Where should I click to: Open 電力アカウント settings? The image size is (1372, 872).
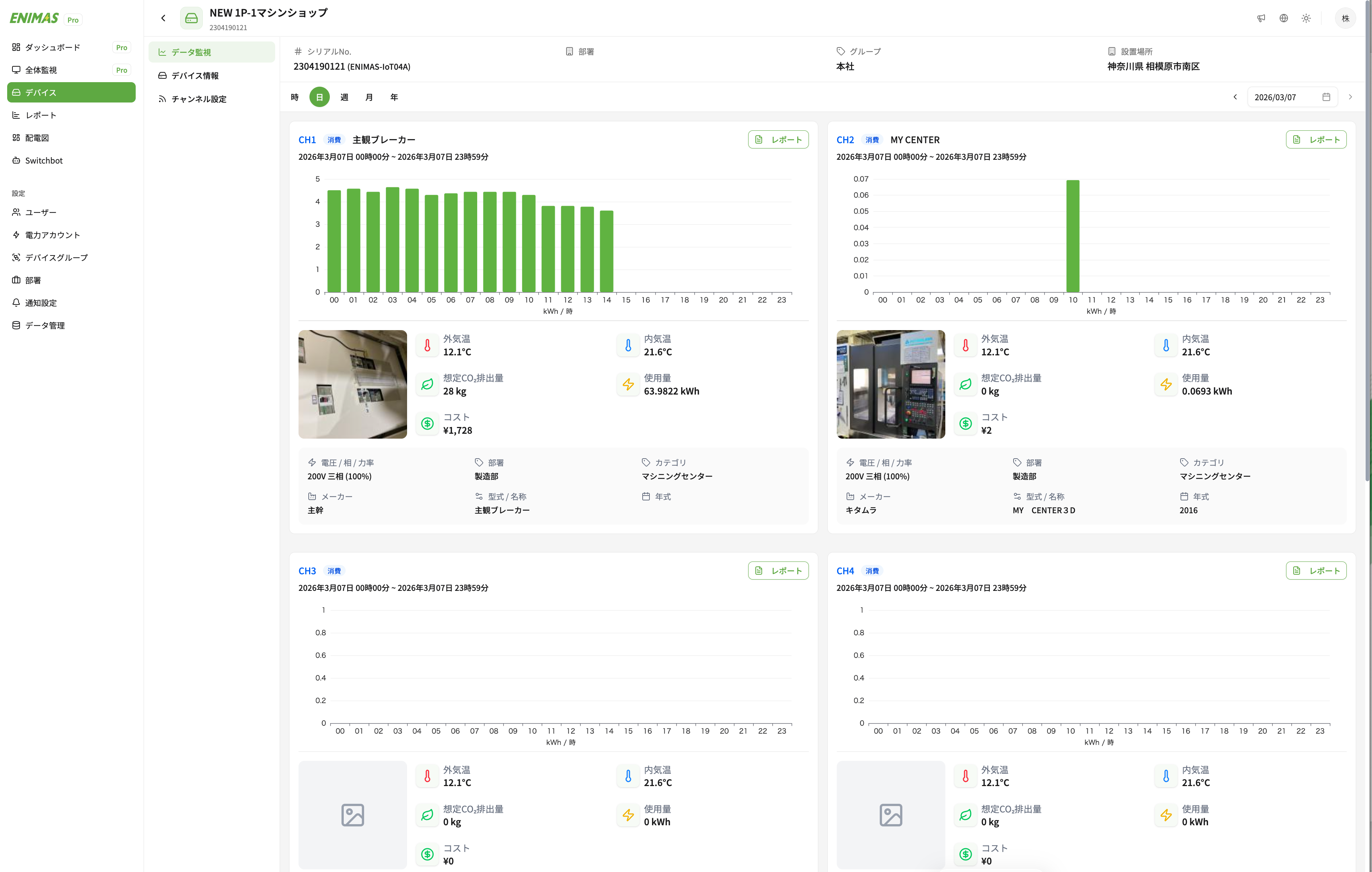[x=71, y=235]
